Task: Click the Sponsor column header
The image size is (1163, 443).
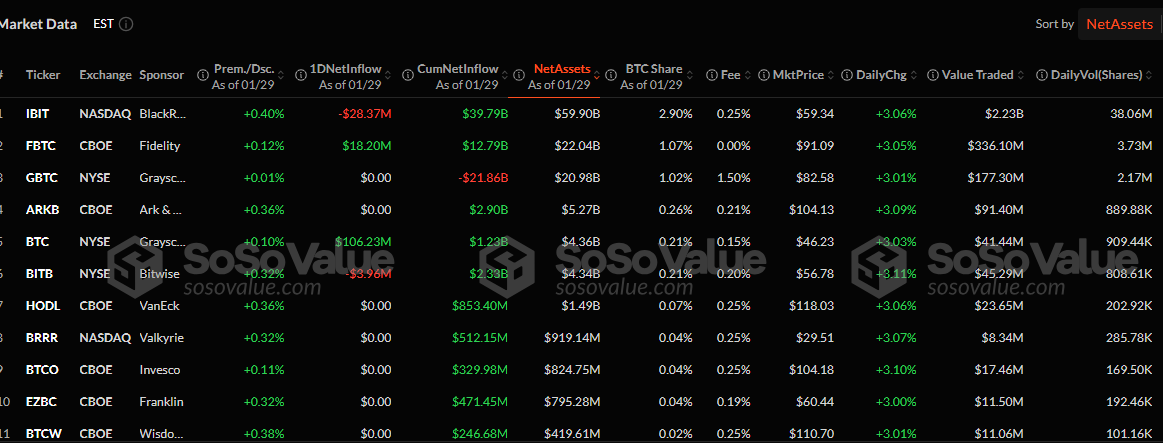Action: 161,75
